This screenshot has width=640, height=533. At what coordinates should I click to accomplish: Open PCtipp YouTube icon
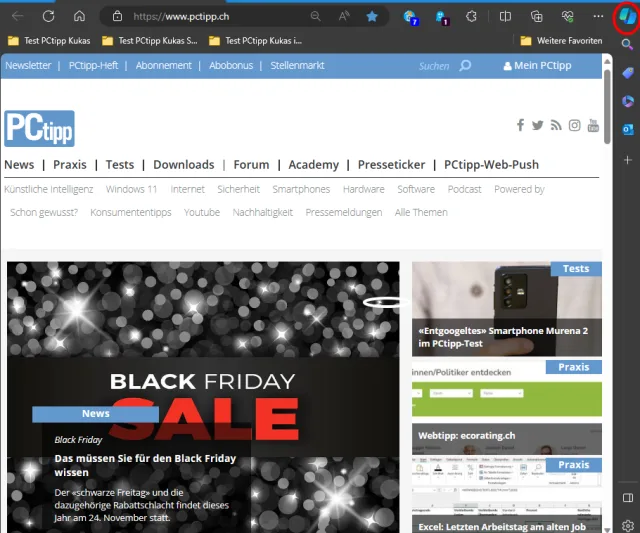point(593,125)
